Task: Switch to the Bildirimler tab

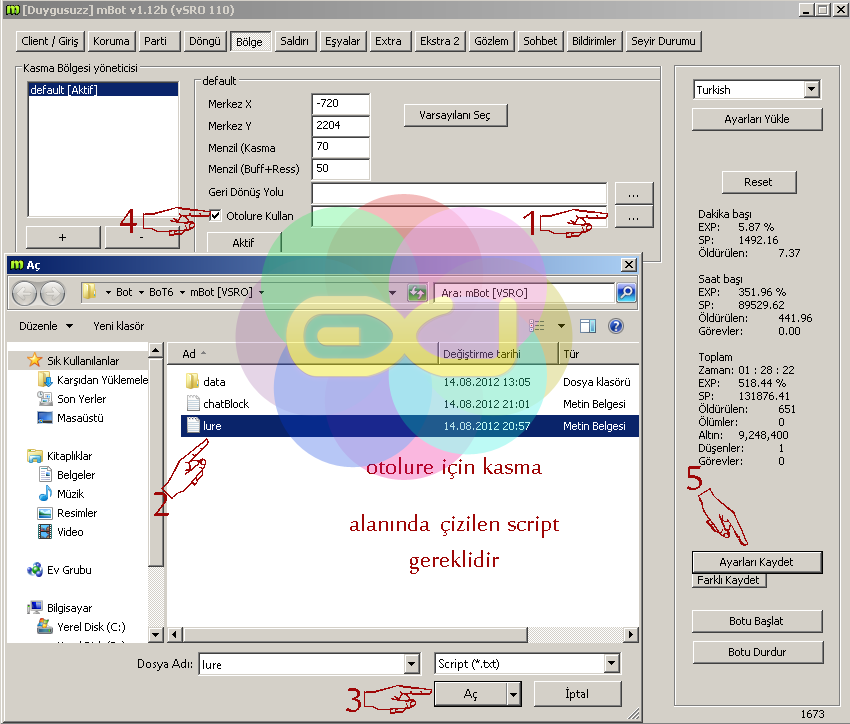Action: pyautogui.click(x=594, y=41)
